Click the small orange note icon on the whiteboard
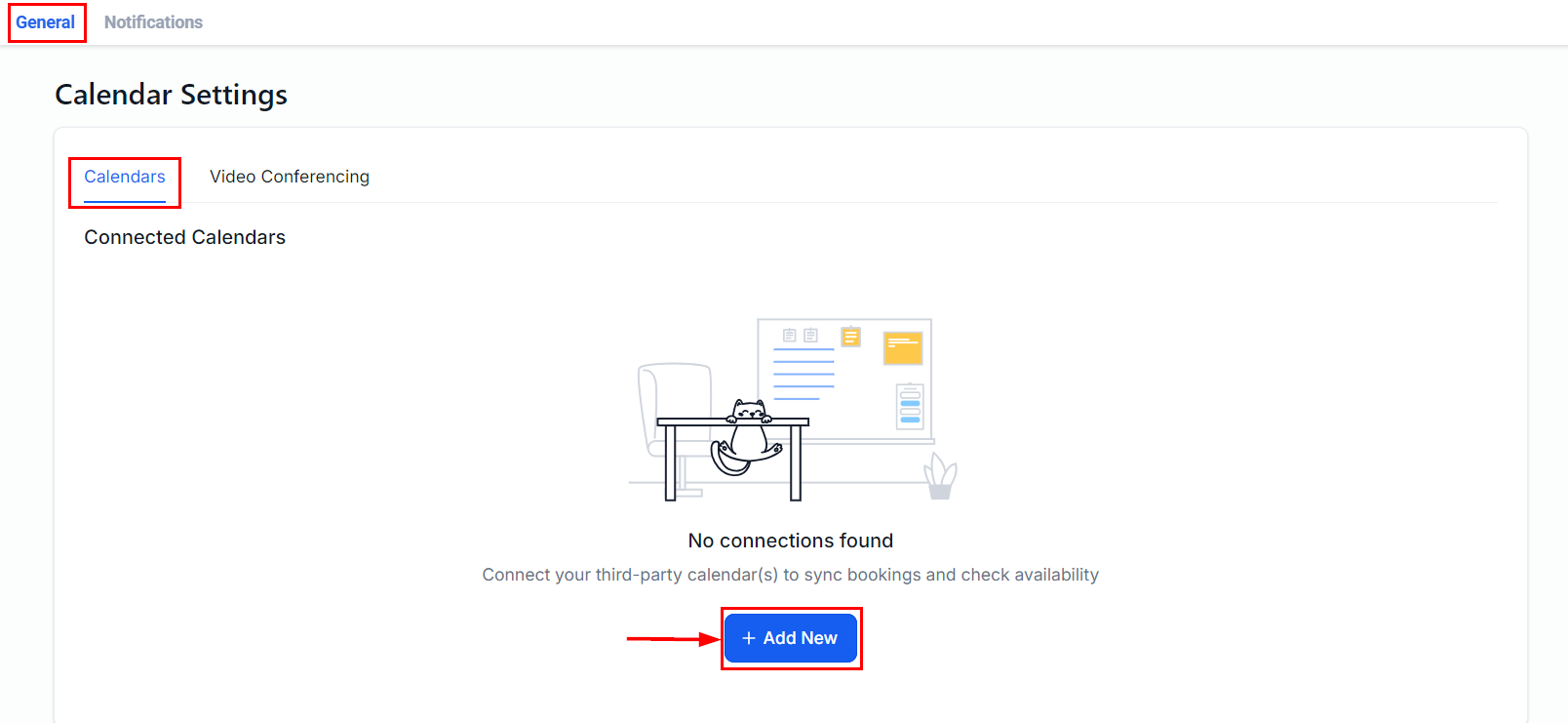 coord(851,337)
